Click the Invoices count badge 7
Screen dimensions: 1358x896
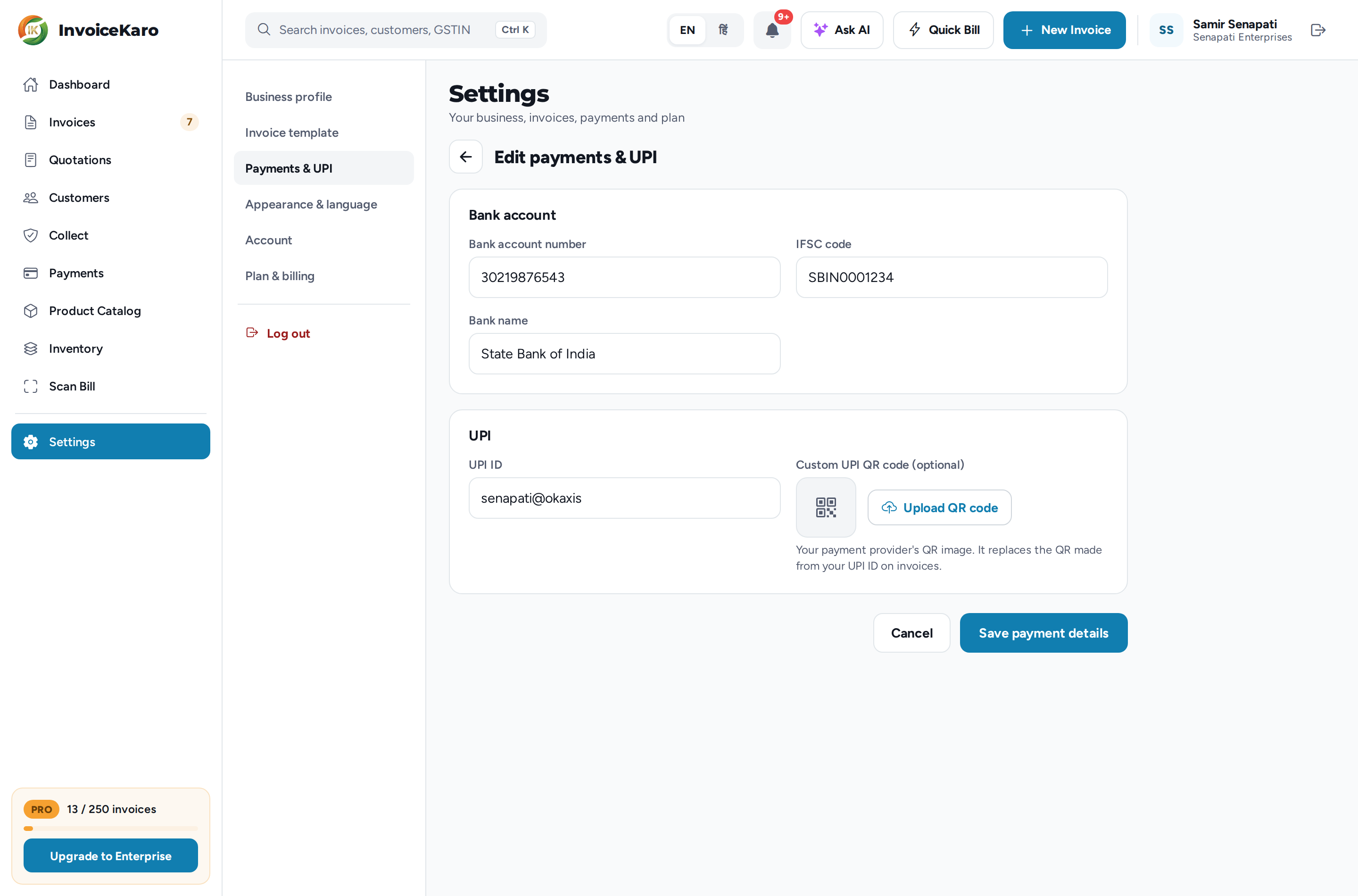pyautogui.click(x=189, y=122)
